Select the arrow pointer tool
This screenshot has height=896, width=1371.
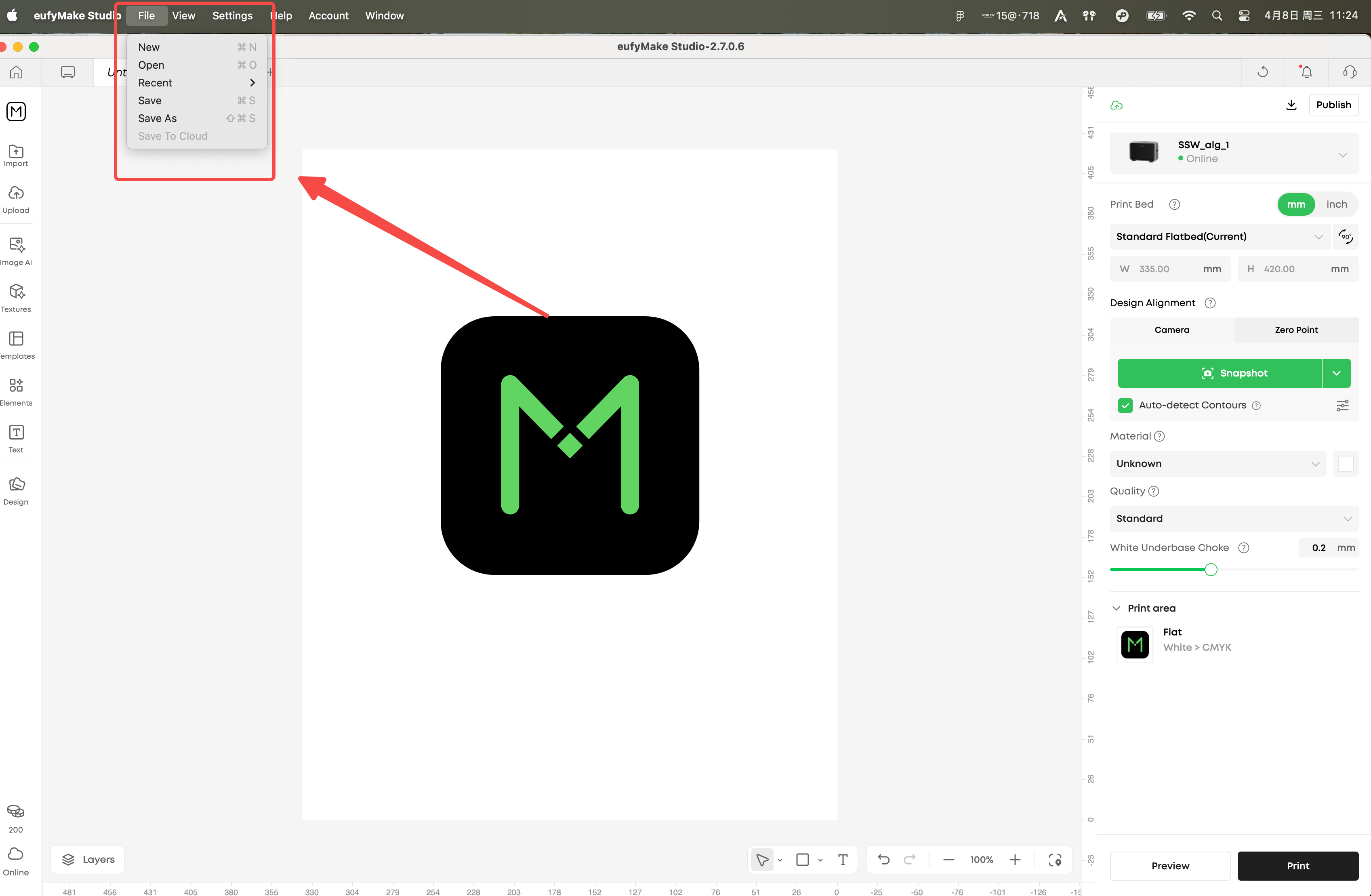[762, 860]
